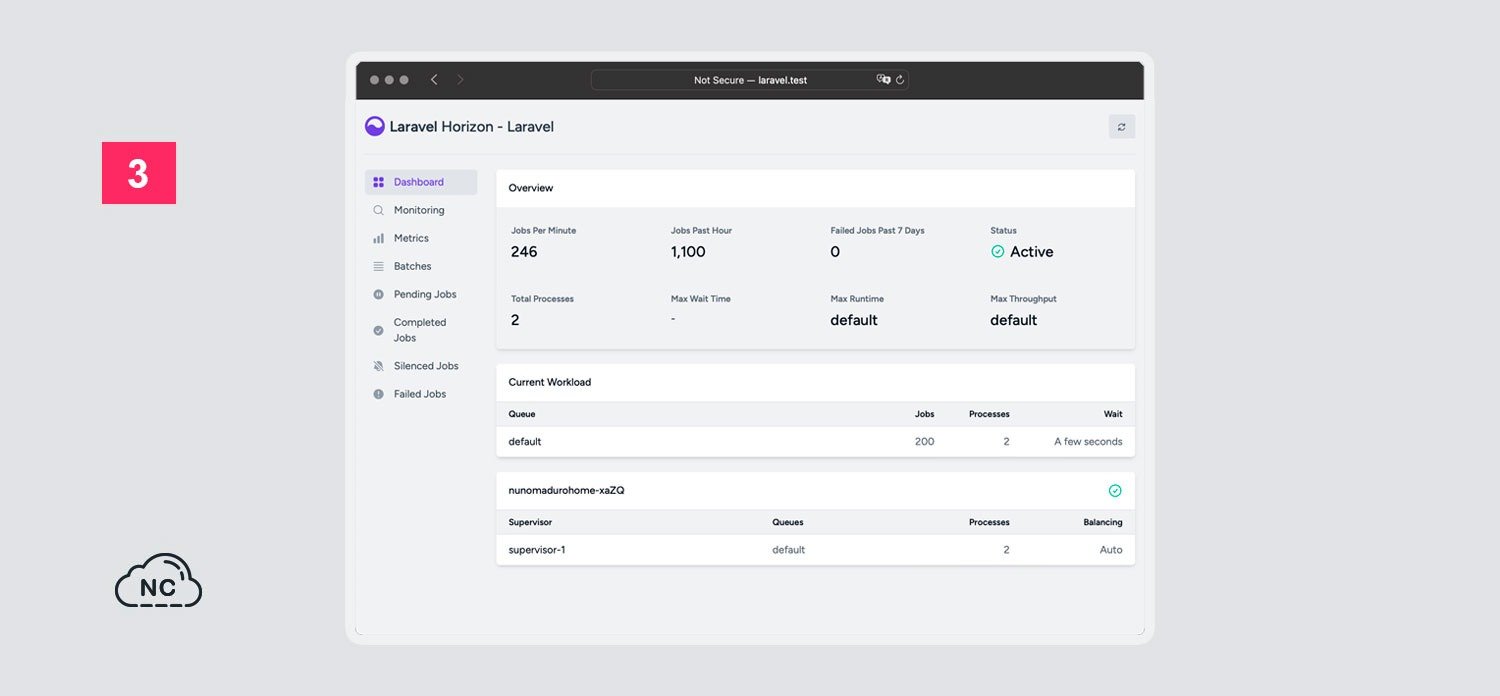Click the default queue row in Current Workload
The image size is (1500, 696).
[x=815, y=441]
